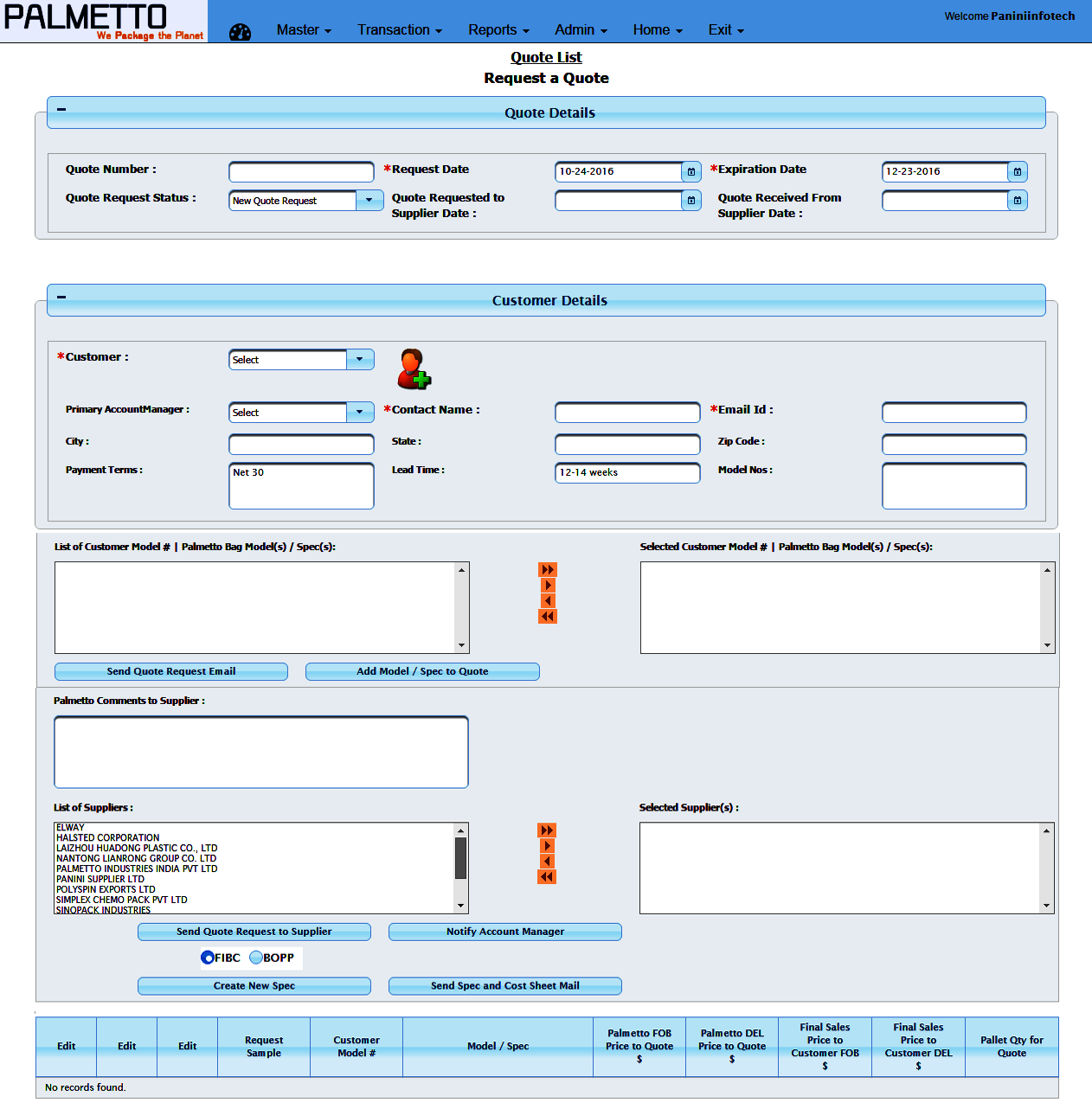Click the Request Sample column header
The width and height of the screenshot is (1092, 1115).
pyautogui.click(x=264, y=1047)
